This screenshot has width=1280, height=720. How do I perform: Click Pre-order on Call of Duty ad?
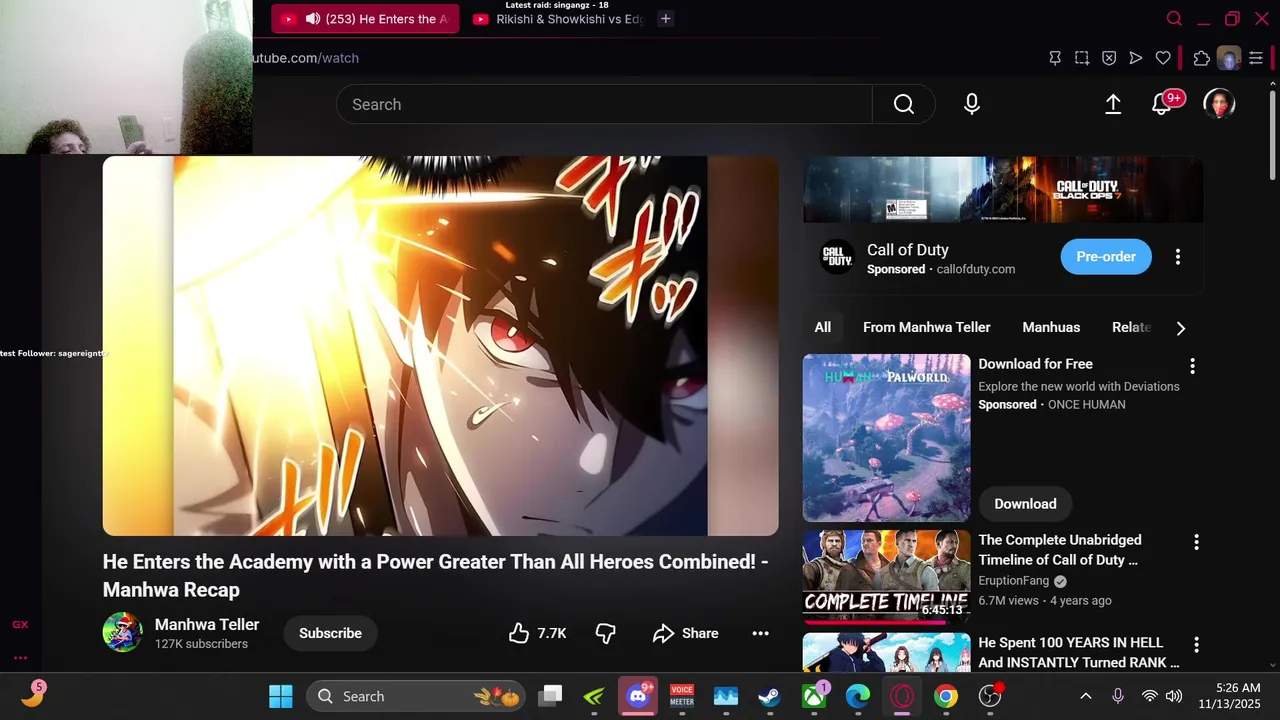pyautogui.click(x=1106, y=257)
